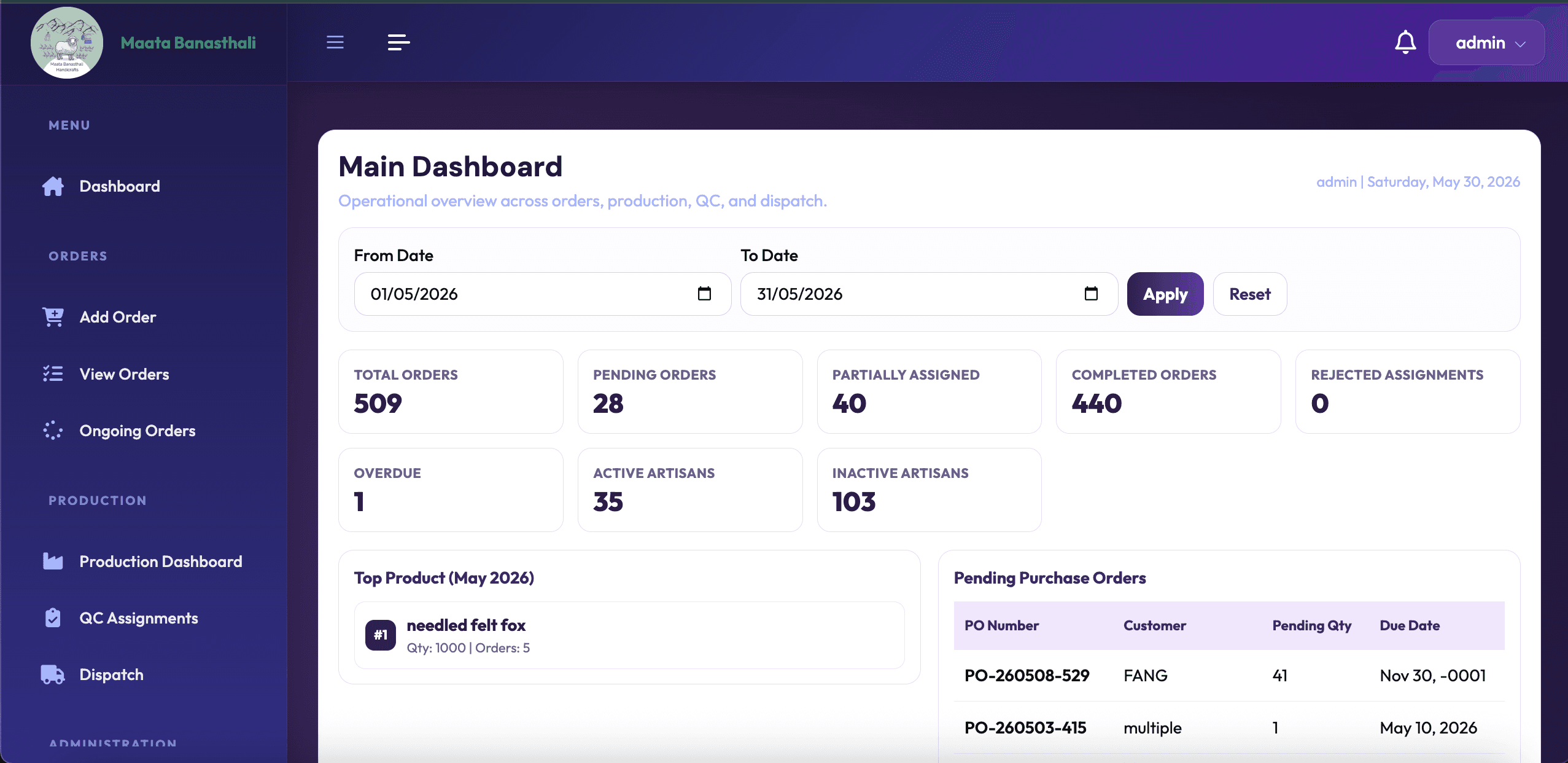The image size is (1568, 763).
Task: Click the To Date input field
Action: (929, 294)
